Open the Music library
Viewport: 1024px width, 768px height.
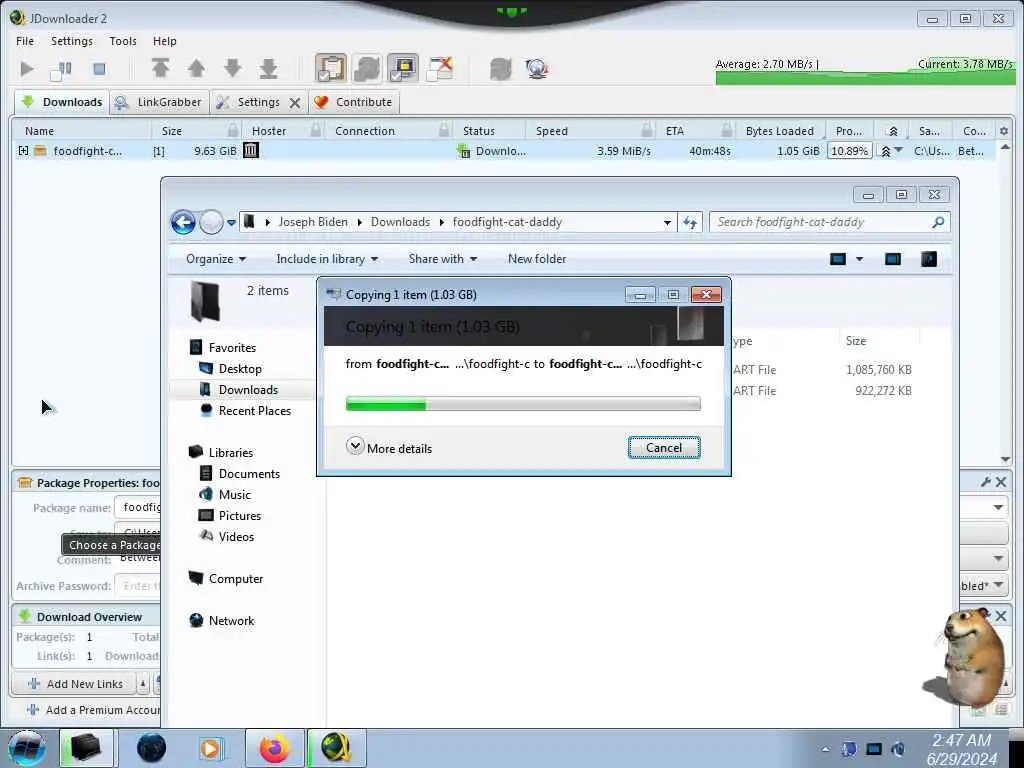[234, 494]
